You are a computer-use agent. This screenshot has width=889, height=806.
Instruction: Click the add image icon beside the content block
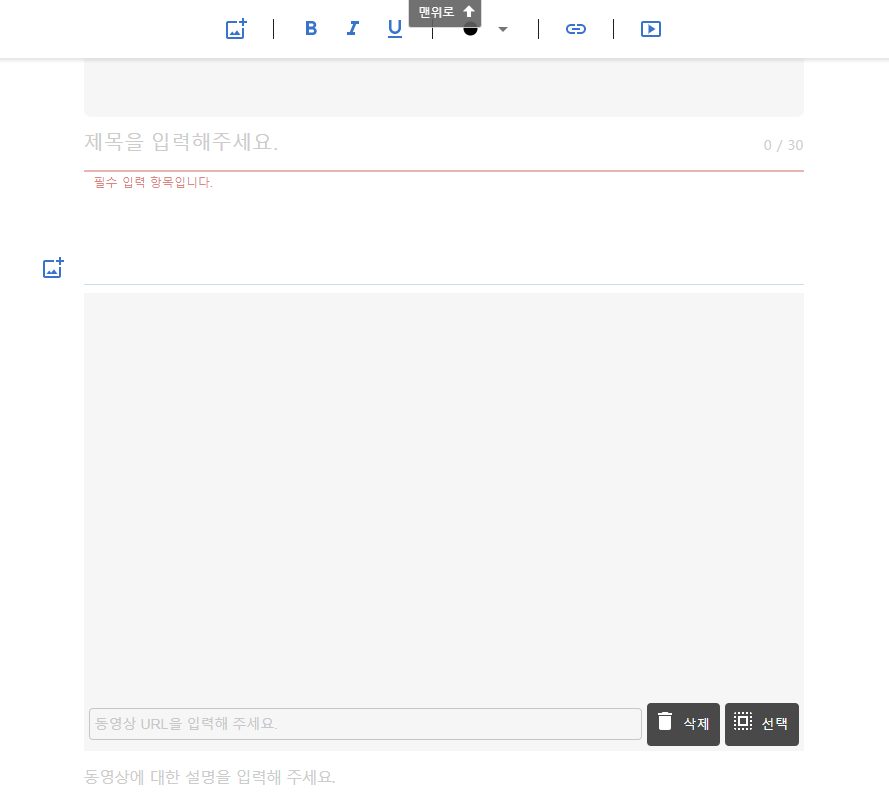(x=53, y=268)
